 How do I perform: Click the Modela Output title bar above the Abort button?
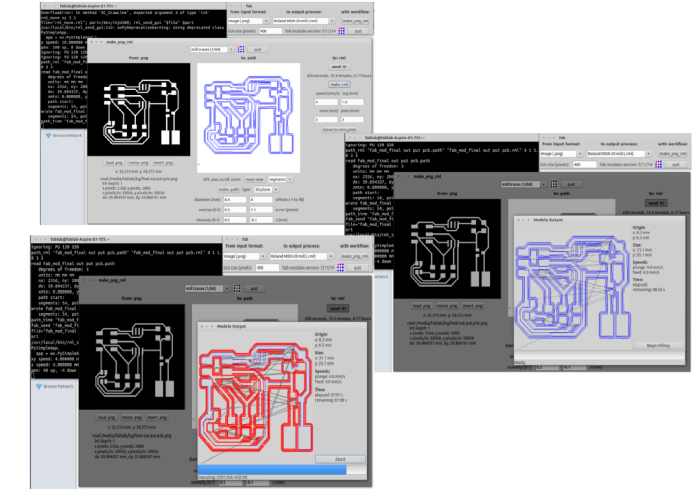click(x=282, y=326)
